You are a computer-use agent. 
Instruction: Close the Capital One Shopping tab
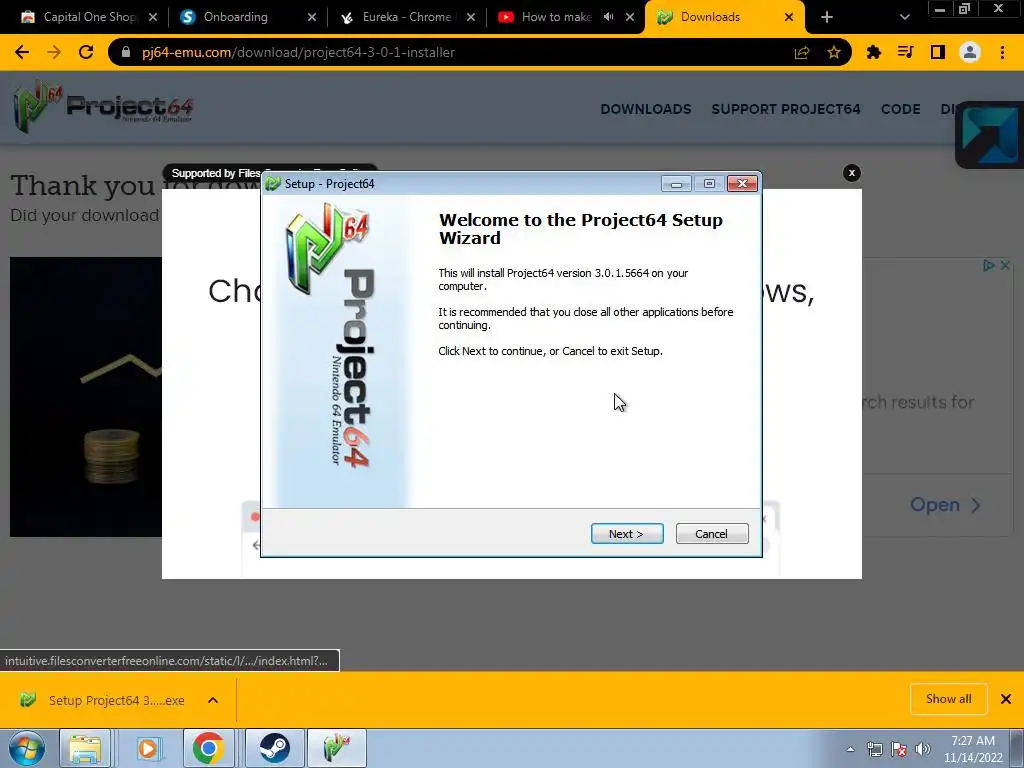point(153,17)
